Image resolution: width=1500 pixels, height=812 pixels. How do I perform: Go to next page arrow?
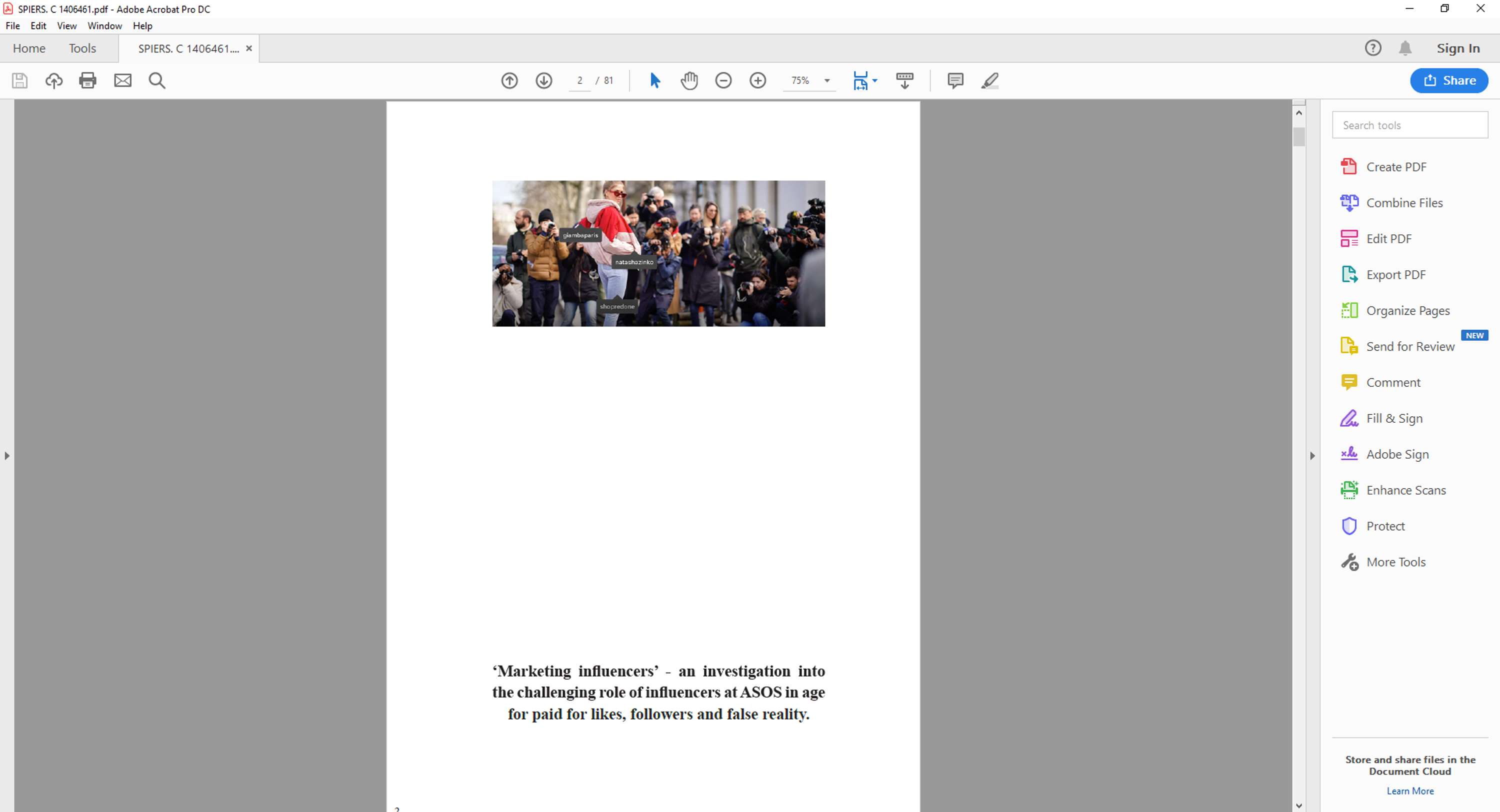coord(544,80)
